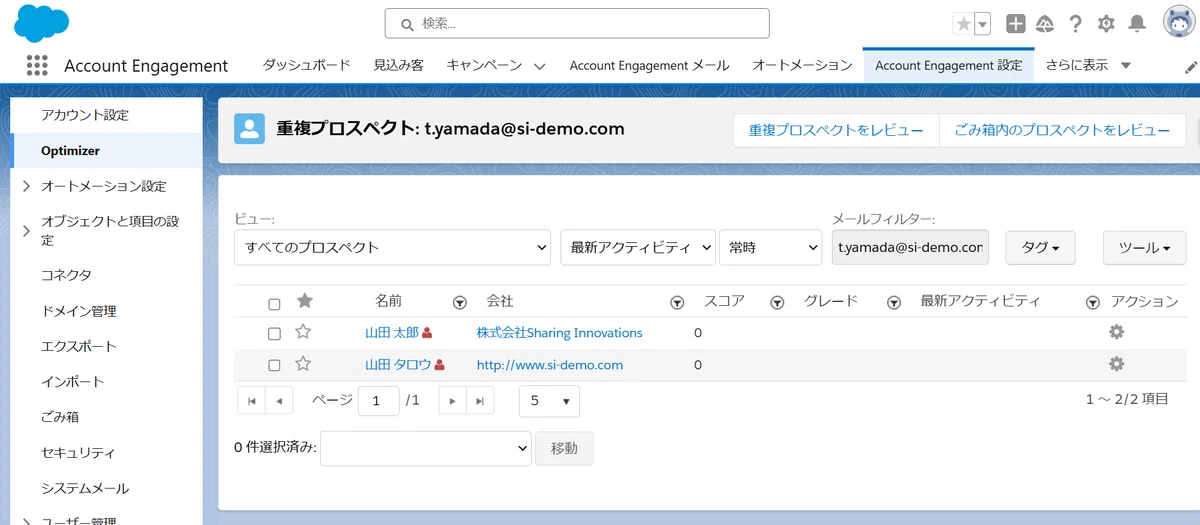Click the notifications bell icon

pyautogui.click(x=1137, y=24)
